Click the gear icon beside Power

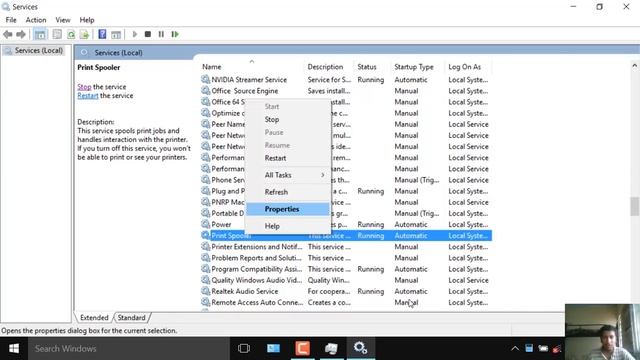pos(206,224)
